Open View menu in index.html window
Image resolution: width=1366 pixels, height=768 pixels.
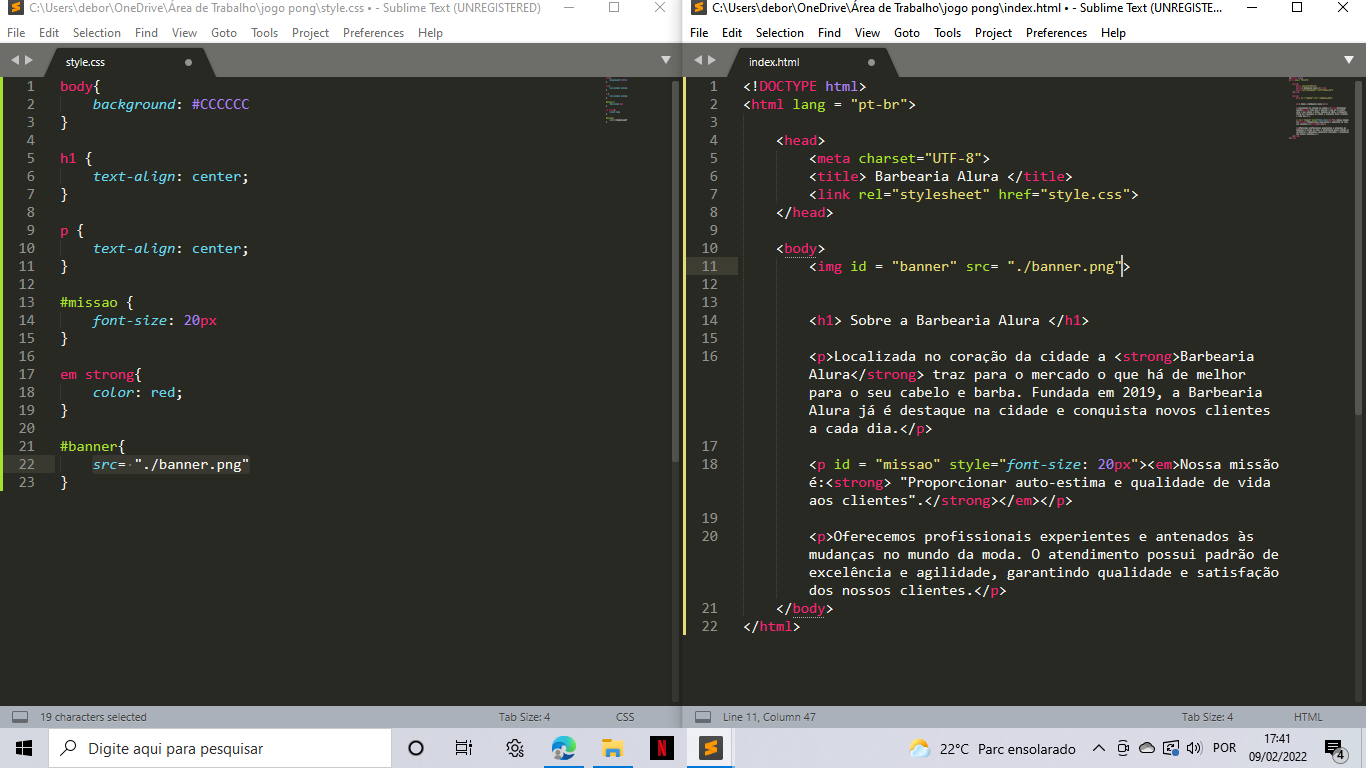click(867, 32)
